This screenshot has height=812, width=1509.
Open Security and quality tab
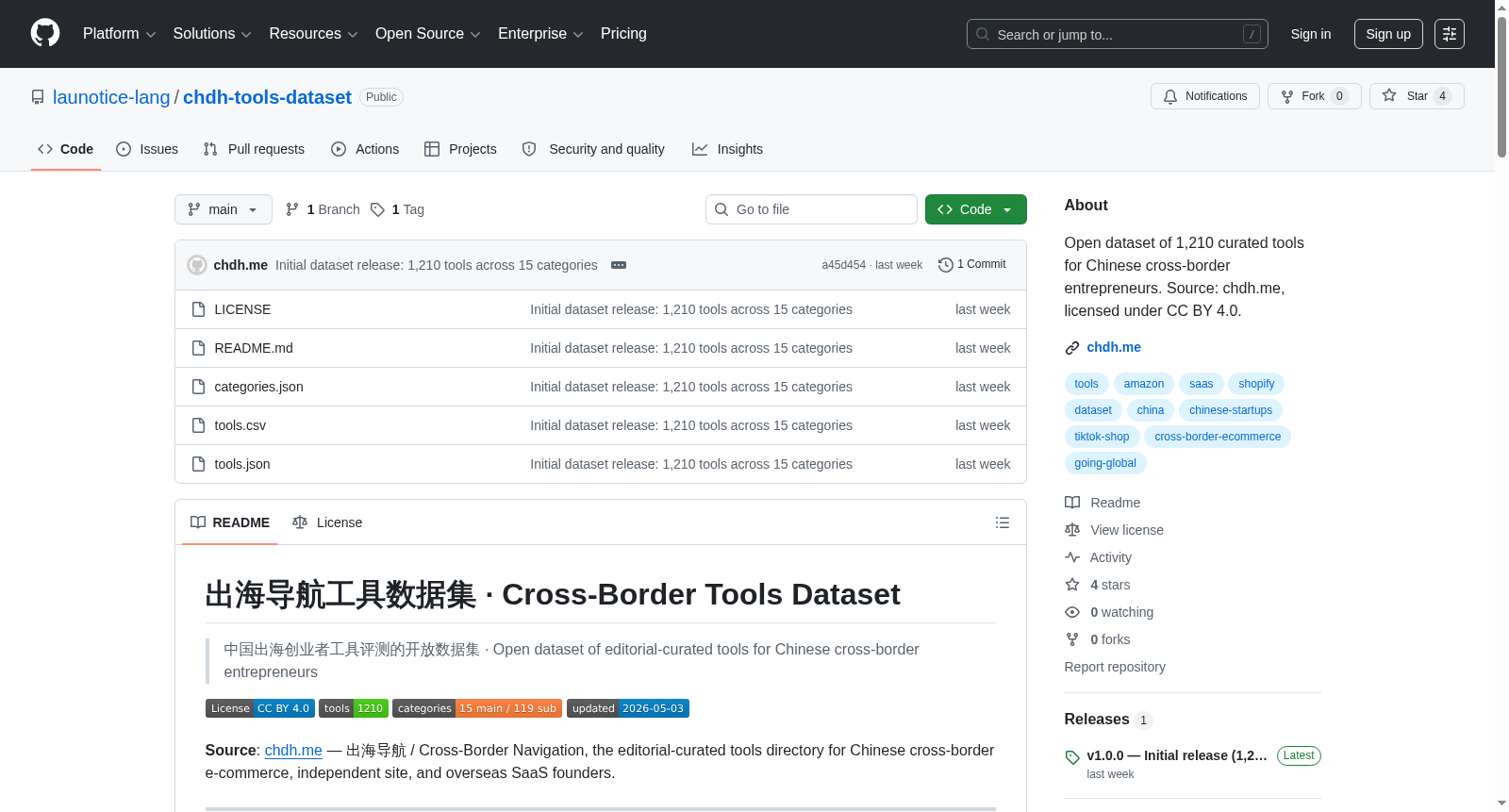coord(593,149)
